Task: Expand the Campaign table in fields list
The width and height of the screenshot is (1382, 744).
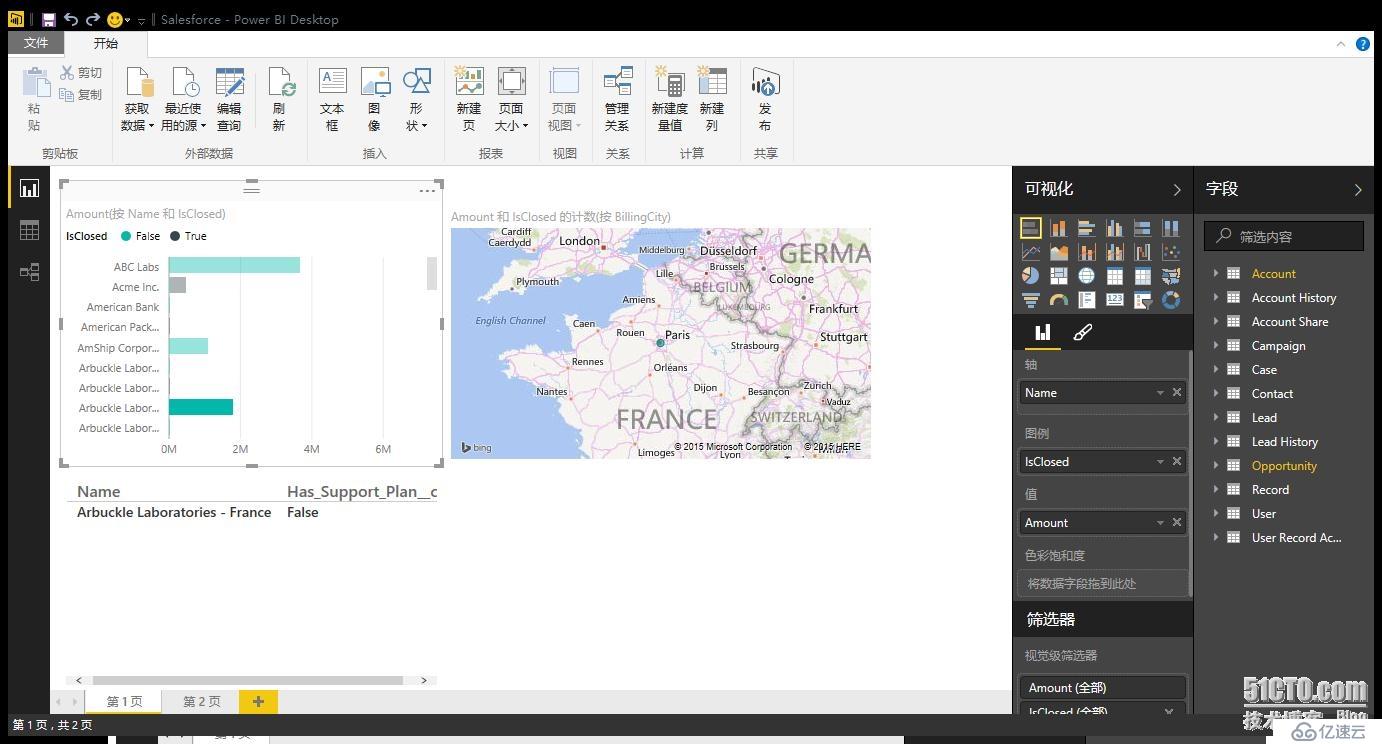Action: [1216, 345]
